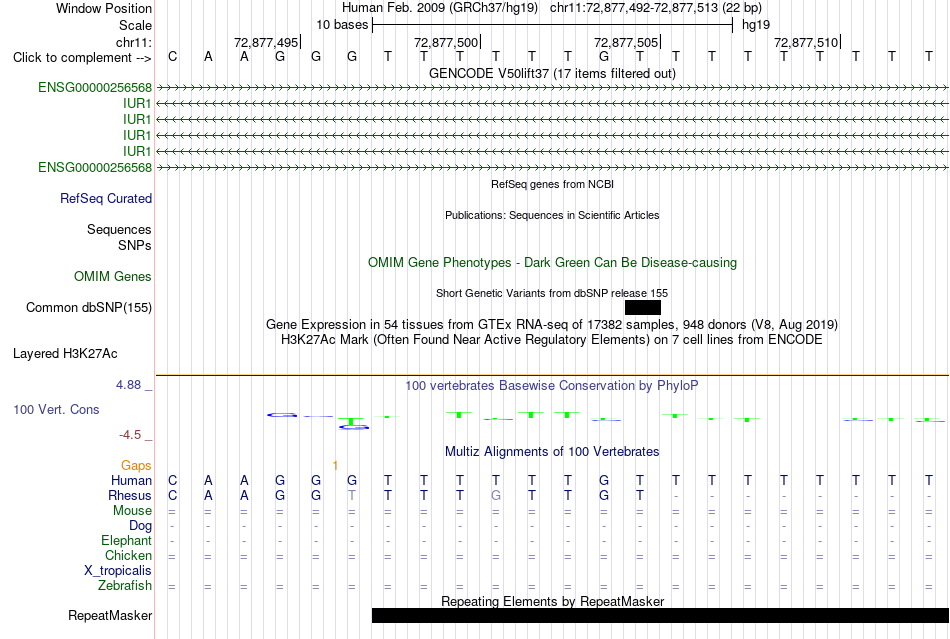
Task: Click position label 72,877,505
Action: point(626,42)
